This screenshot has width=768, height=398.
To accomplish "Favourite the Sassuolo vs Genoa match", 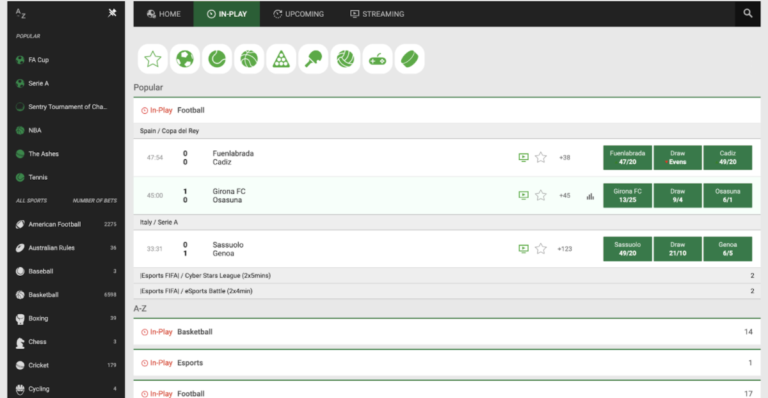I will click(x=541, y=249).
